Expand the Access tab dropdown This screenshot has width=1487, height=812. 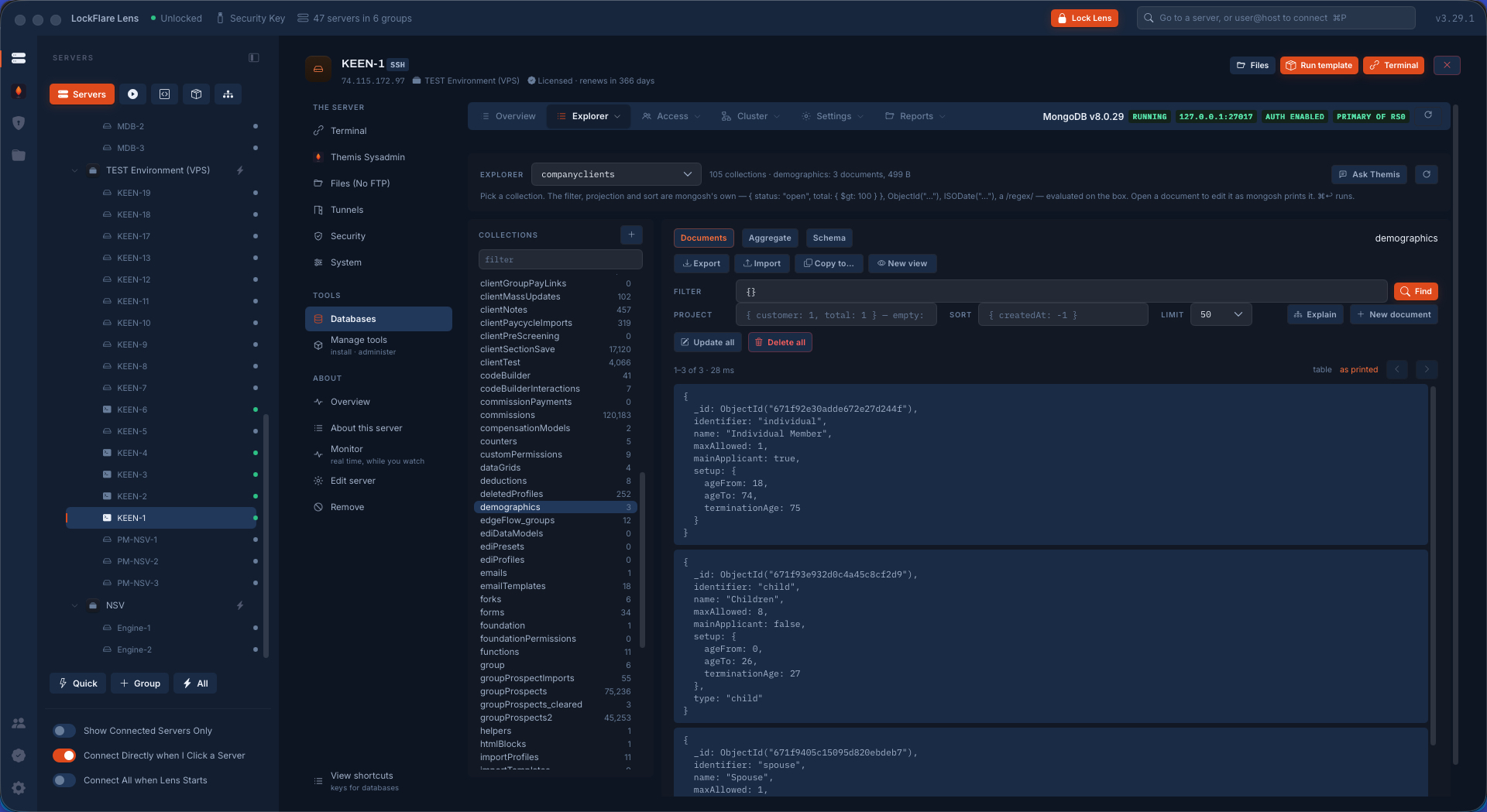[x=698, y=116]
